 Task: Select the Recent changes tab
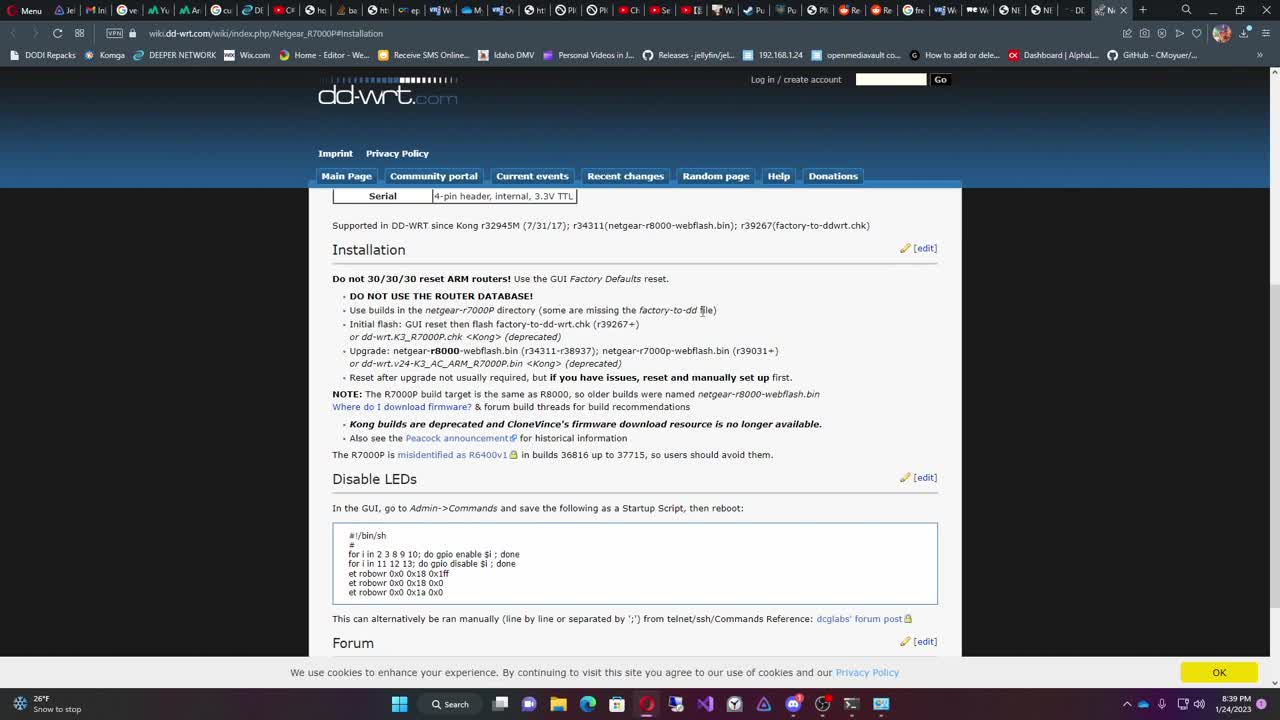[625, 176]
